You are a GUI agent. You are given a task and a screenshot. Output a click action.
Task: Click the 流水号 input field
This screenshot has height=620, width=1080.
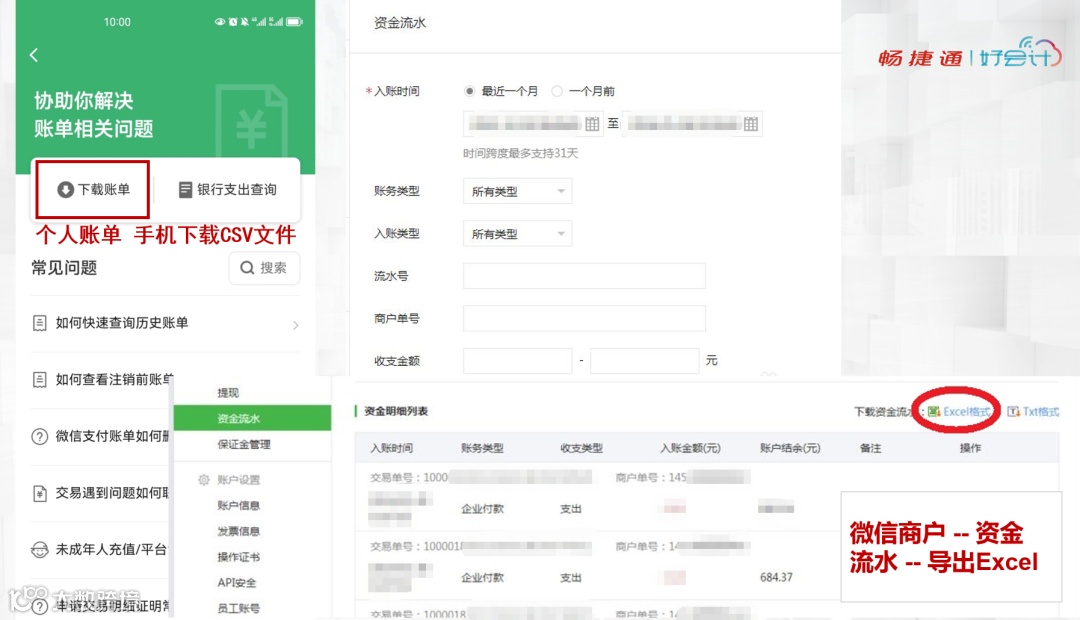(584, 276)
